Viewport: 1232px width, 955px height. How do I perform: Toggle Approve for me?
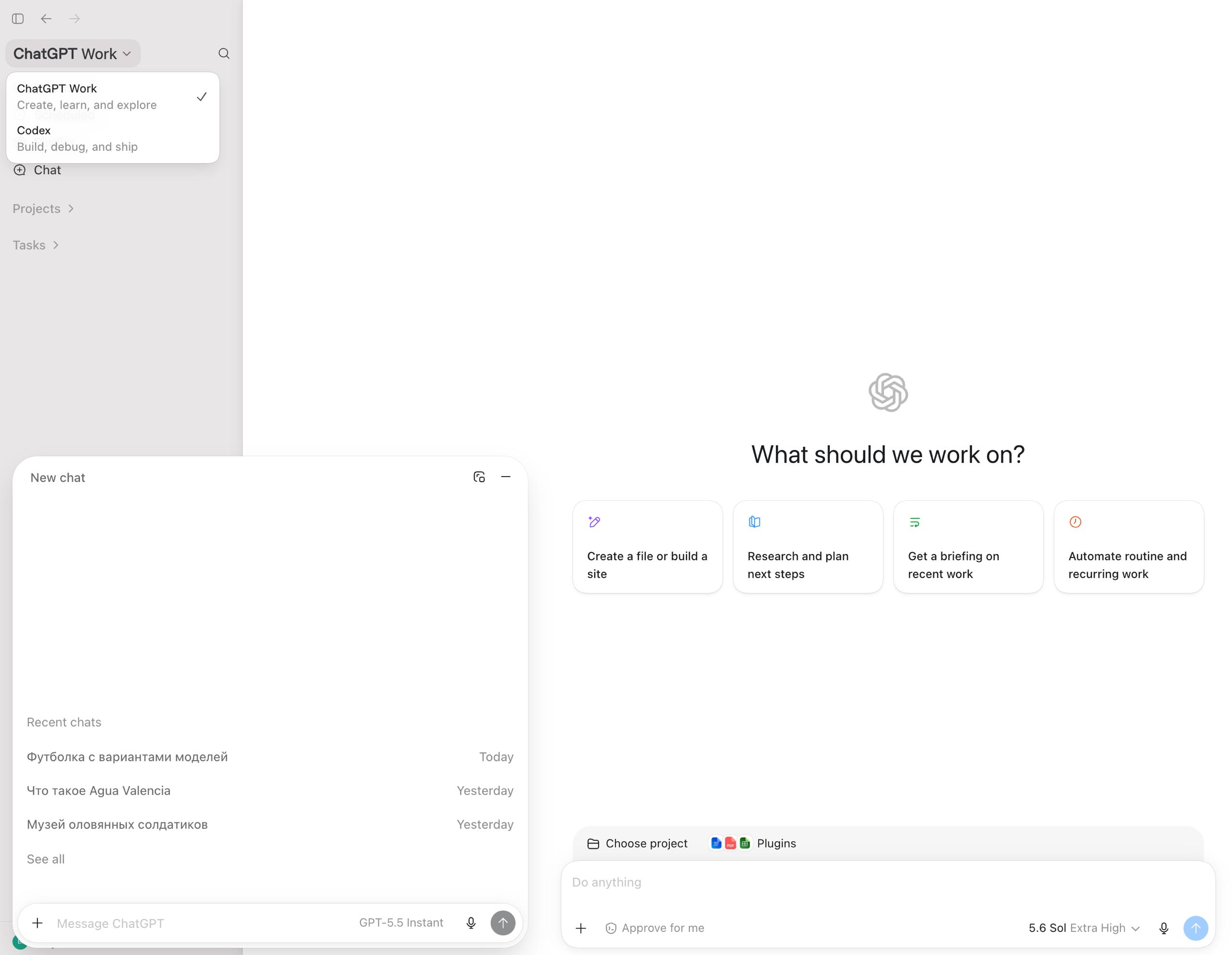pyautogui.click(x=655, y=928)
